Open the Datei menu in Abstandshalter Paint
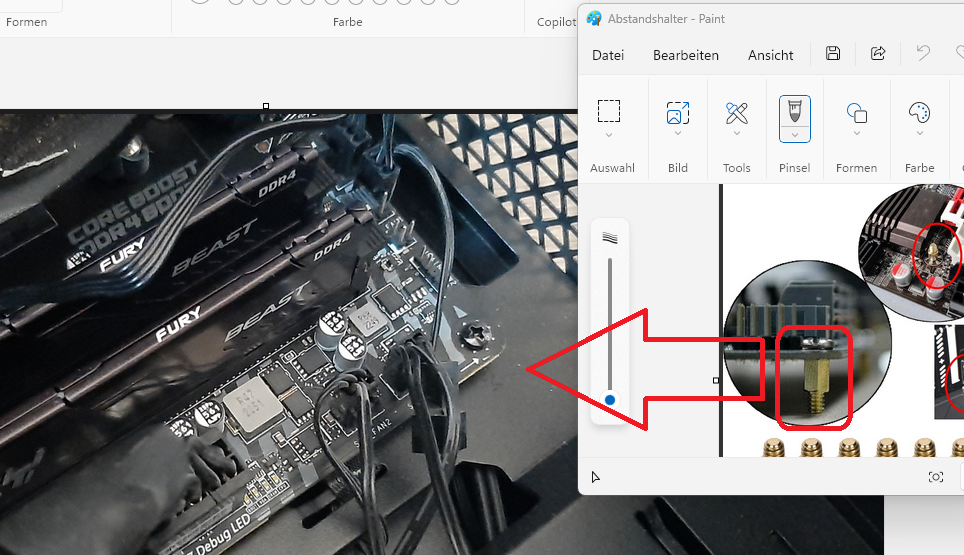Screen dimensions: 964x555 (607, 55)
